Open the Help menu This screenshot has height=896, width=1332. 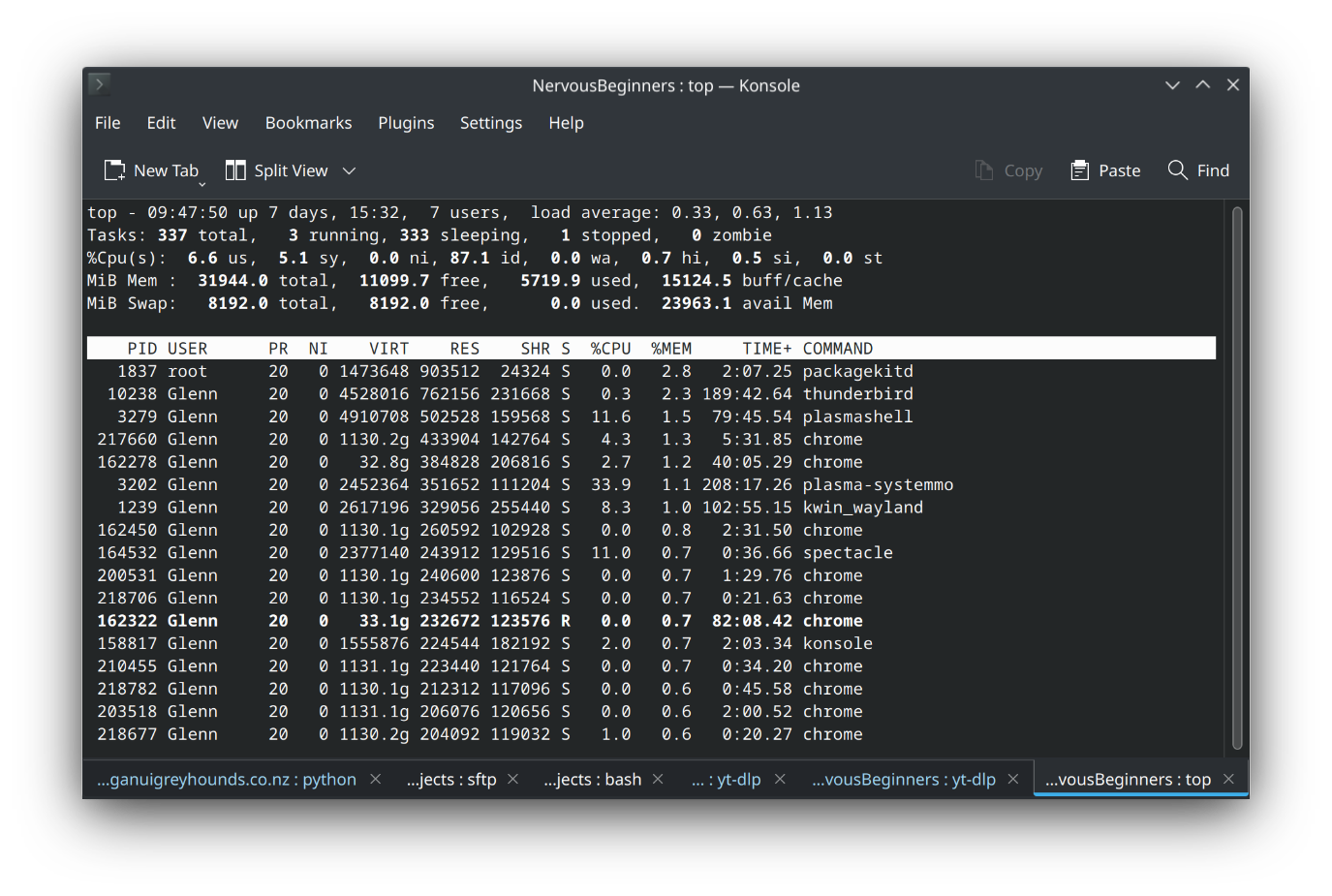pyautogui.click(x=567, y=123)
